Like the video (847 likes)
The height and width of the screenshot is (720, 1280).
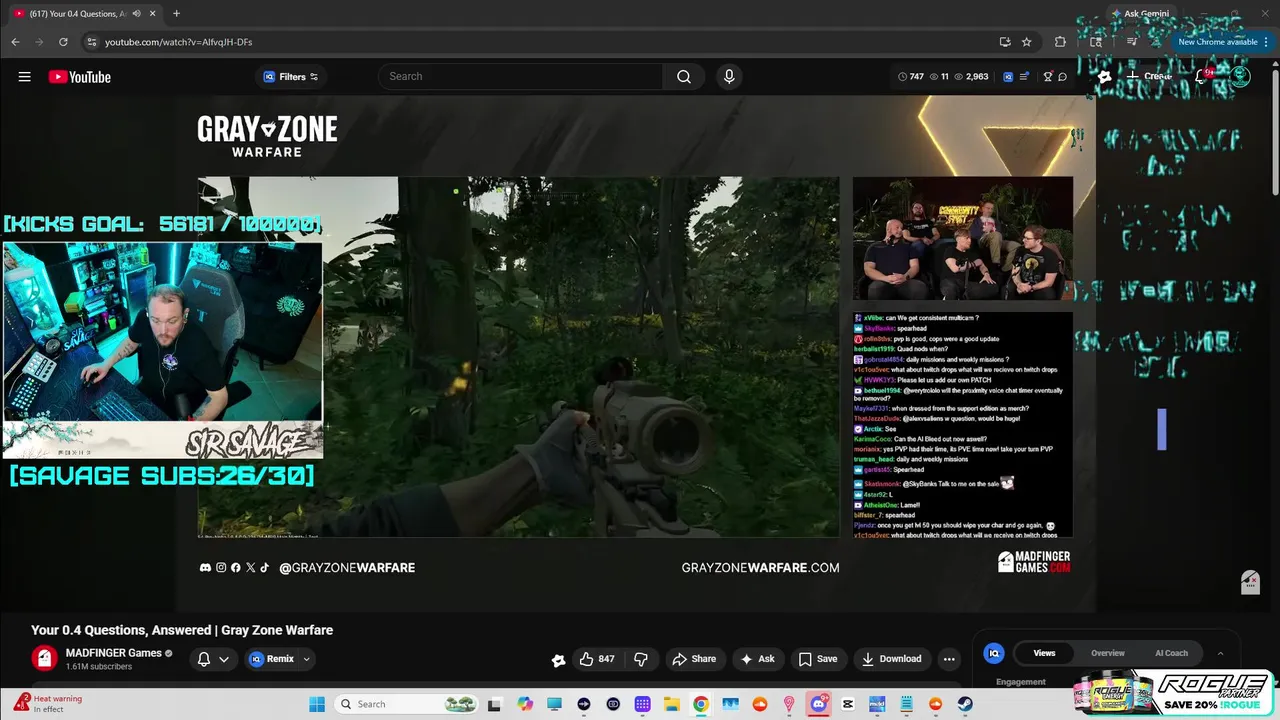pos(597,659)
